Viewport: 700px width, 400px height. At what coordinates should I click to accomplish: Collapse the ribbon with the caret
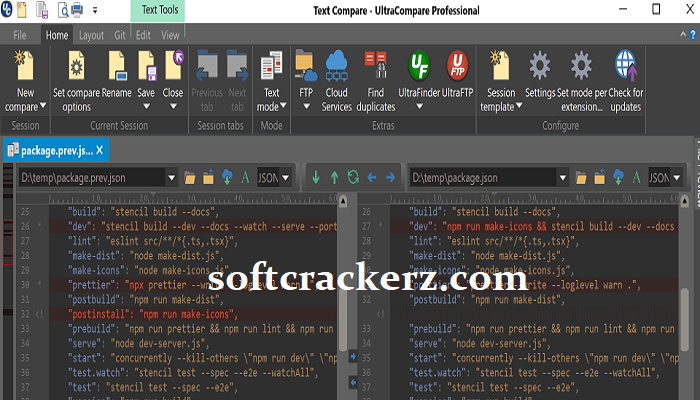click(683, 34)
